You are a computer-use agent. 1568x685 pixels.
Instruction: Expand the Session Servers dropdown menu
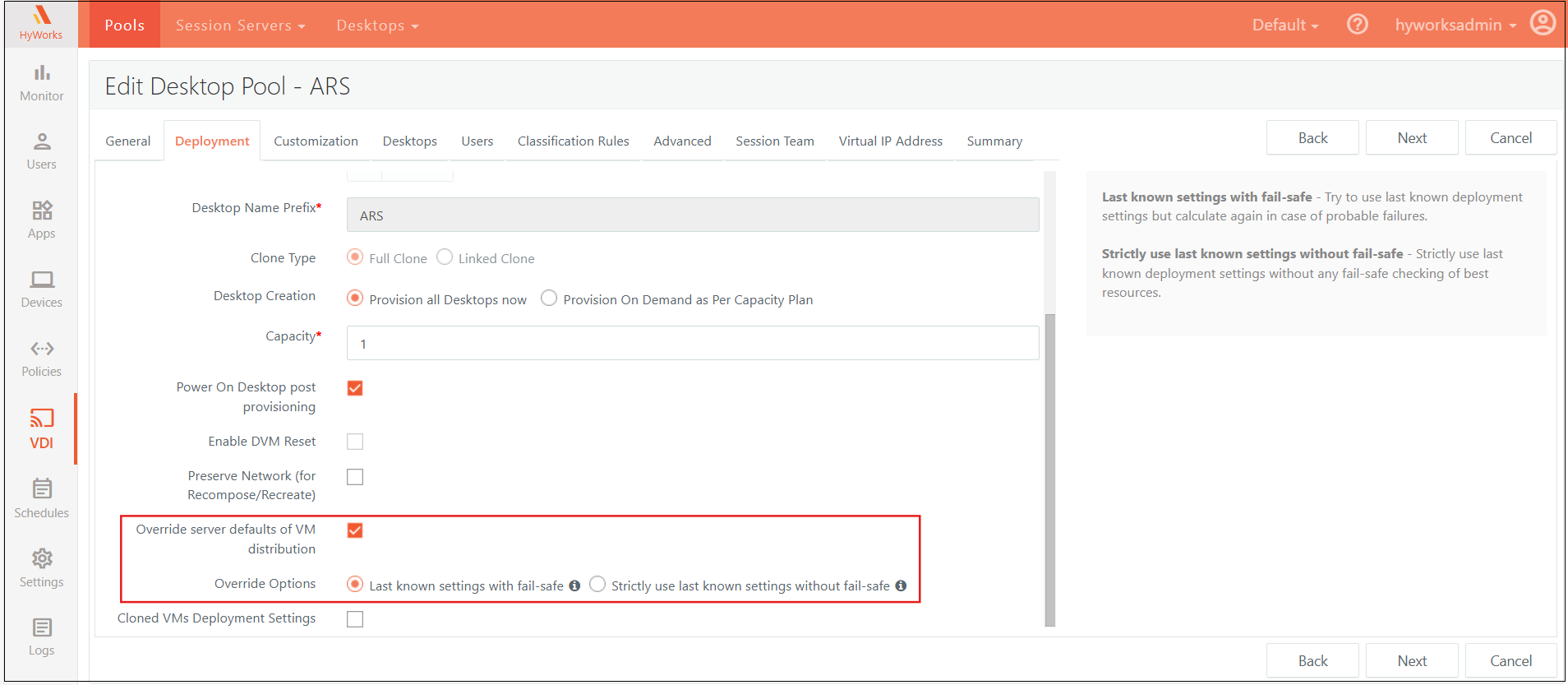coord(240,25)
